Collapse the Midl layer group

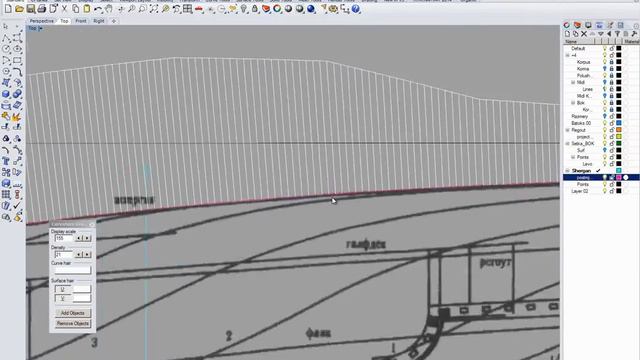573,82
